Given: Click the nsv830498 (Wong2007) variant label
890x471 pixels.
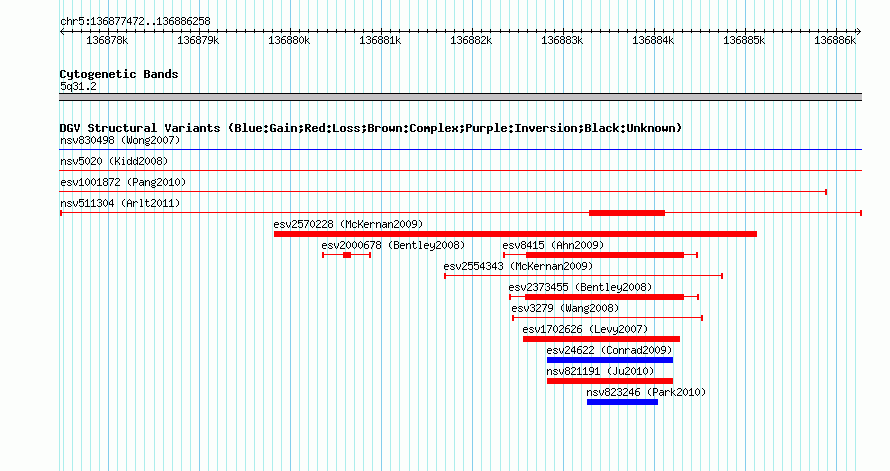Looking at the screenshot, I should click(x=120, y=140).
